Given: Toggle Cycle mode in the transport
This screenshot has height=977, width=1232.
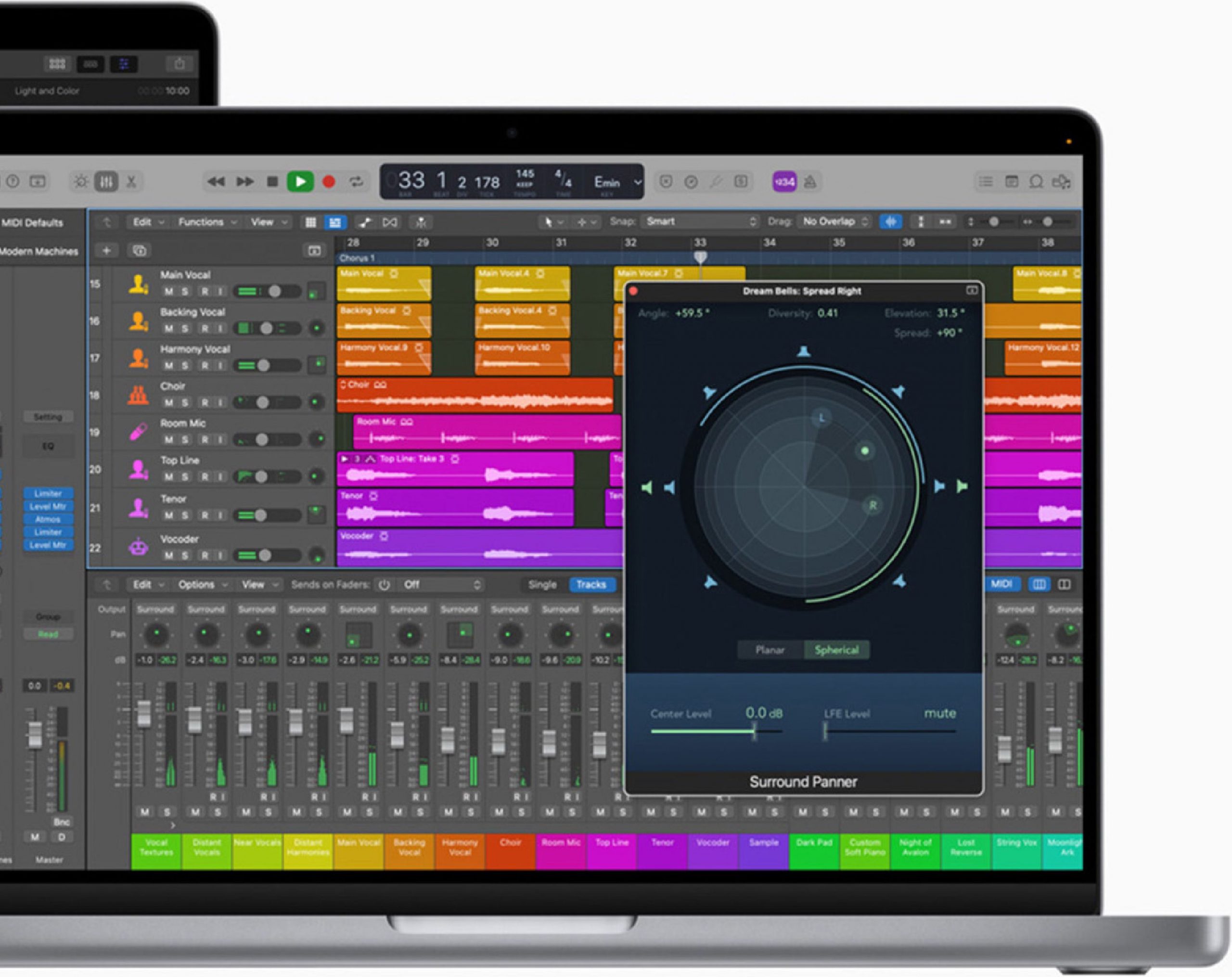Looking at the screenshot, I should click(x=357, y=182).
